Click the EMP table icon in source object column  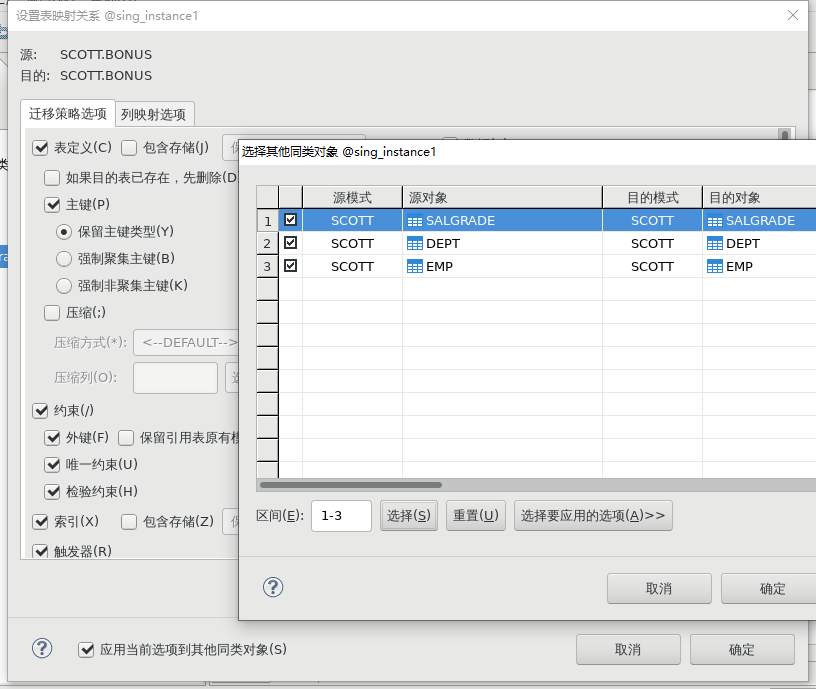[415, 266]
